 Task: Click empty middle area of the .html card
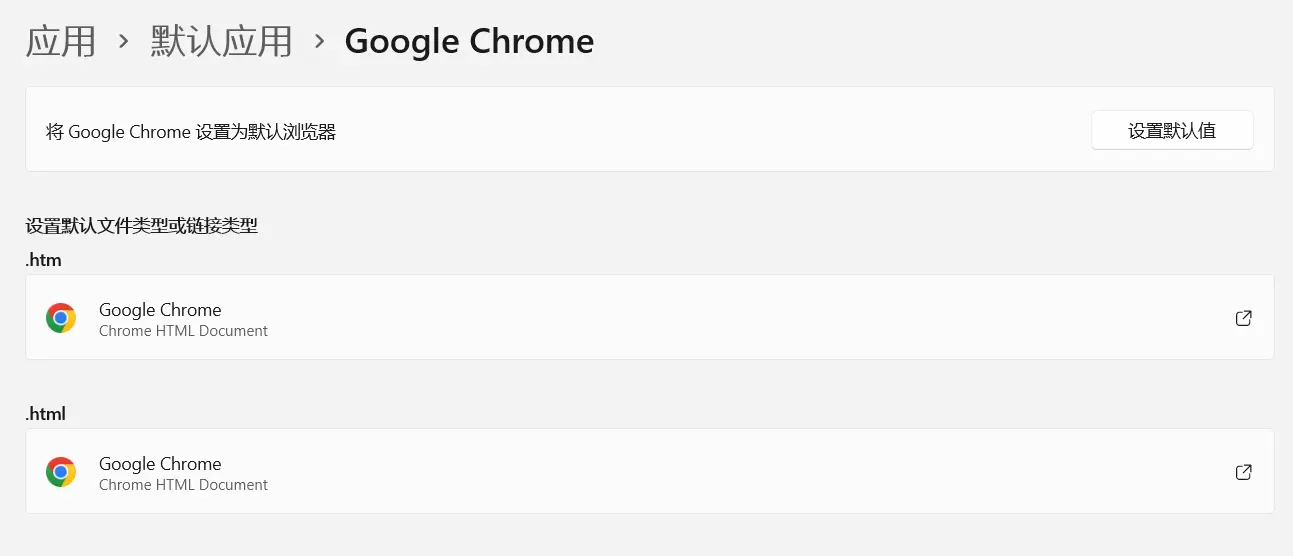tap(700, 472)
